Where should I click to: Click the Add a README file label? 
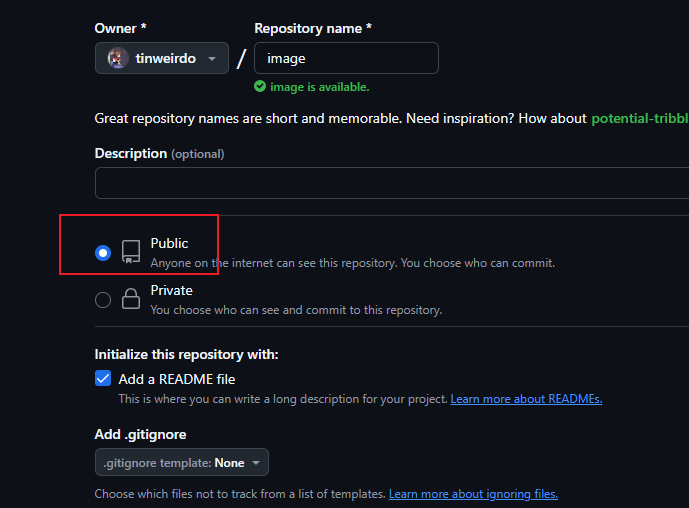click(x=177, y=379)
